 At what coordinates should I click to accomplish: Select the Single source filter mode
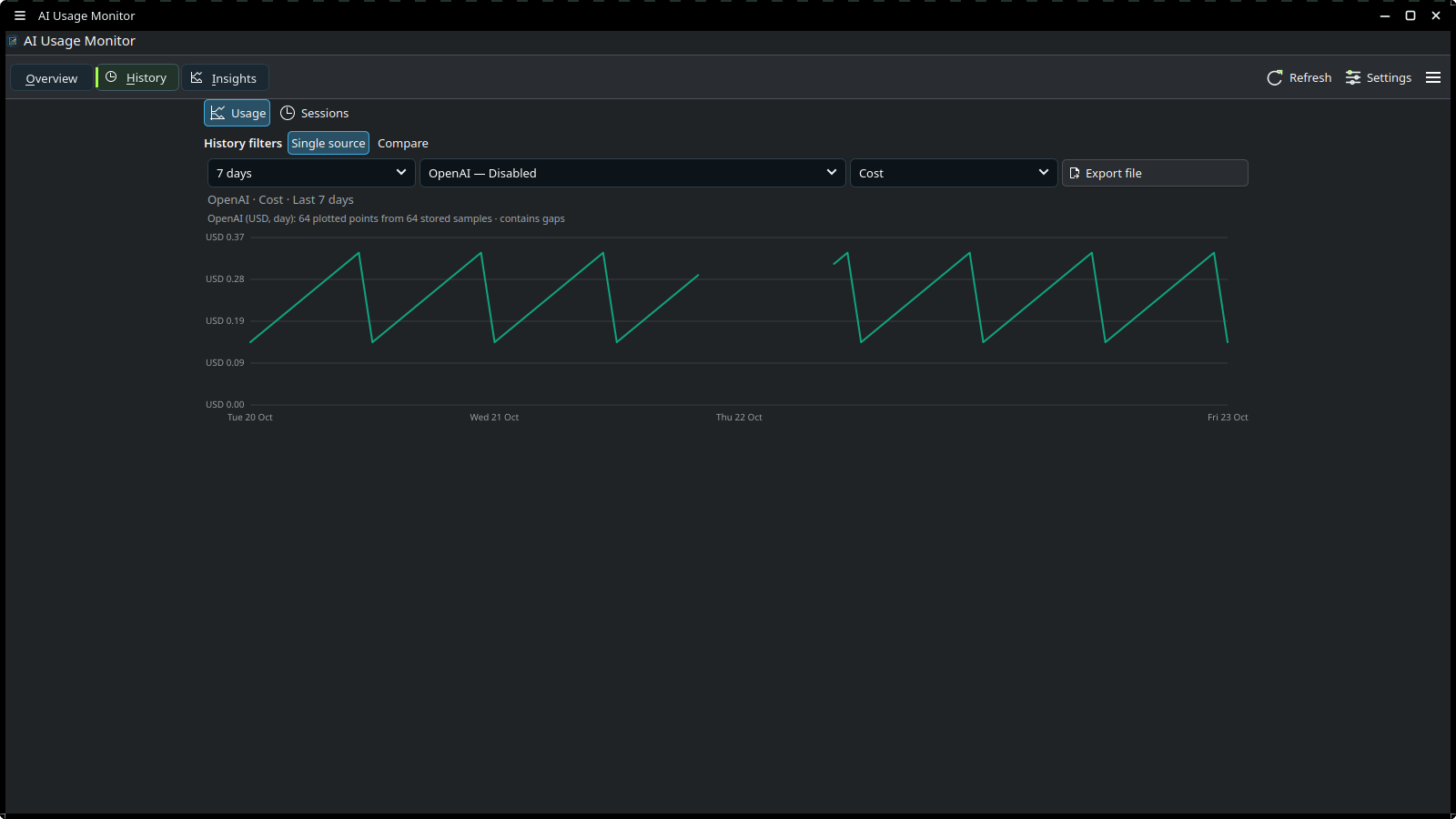point(329,143)
